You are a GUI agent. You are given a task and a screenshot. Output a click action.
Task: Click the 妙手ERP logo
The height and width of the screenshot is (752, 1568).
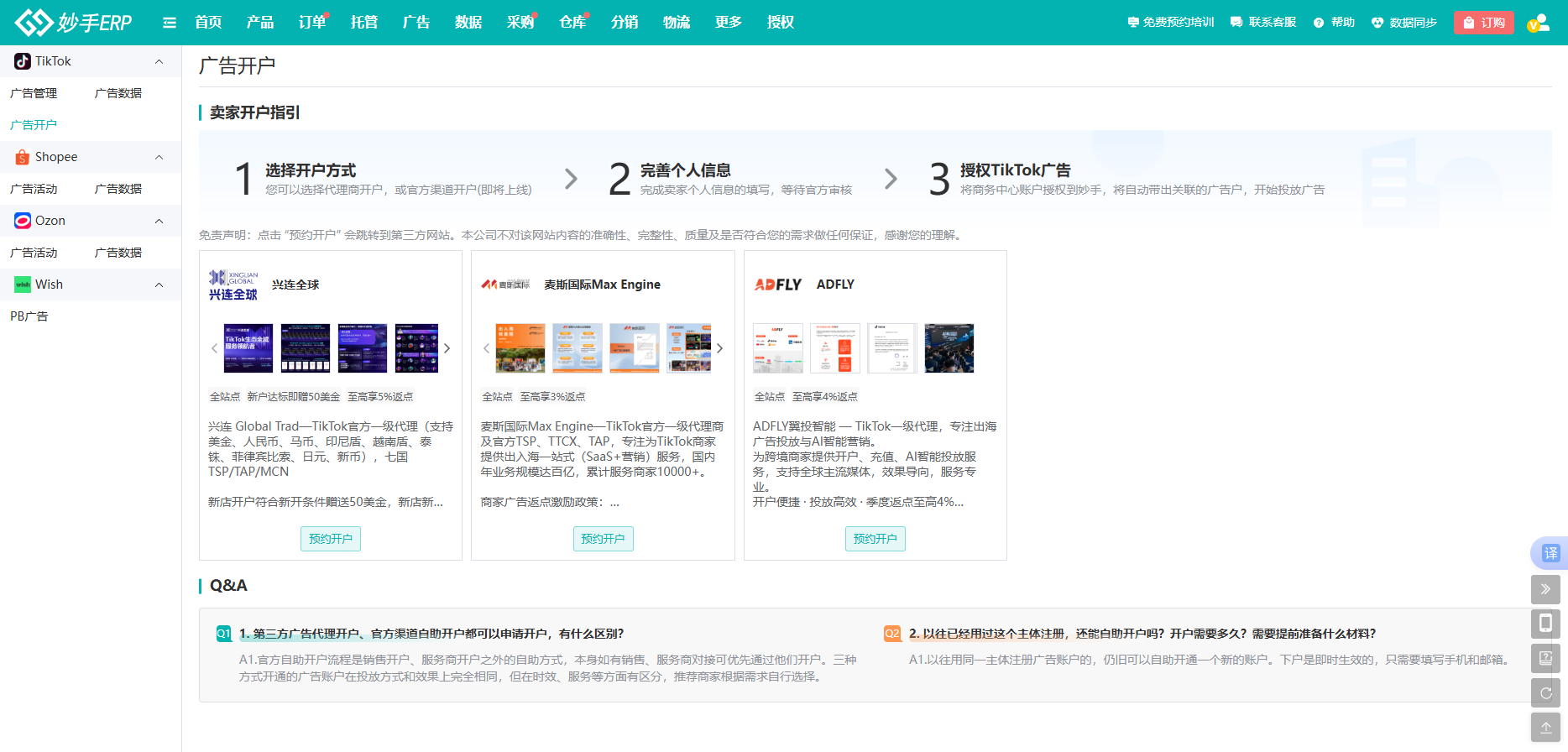click(x=74, y=23)
